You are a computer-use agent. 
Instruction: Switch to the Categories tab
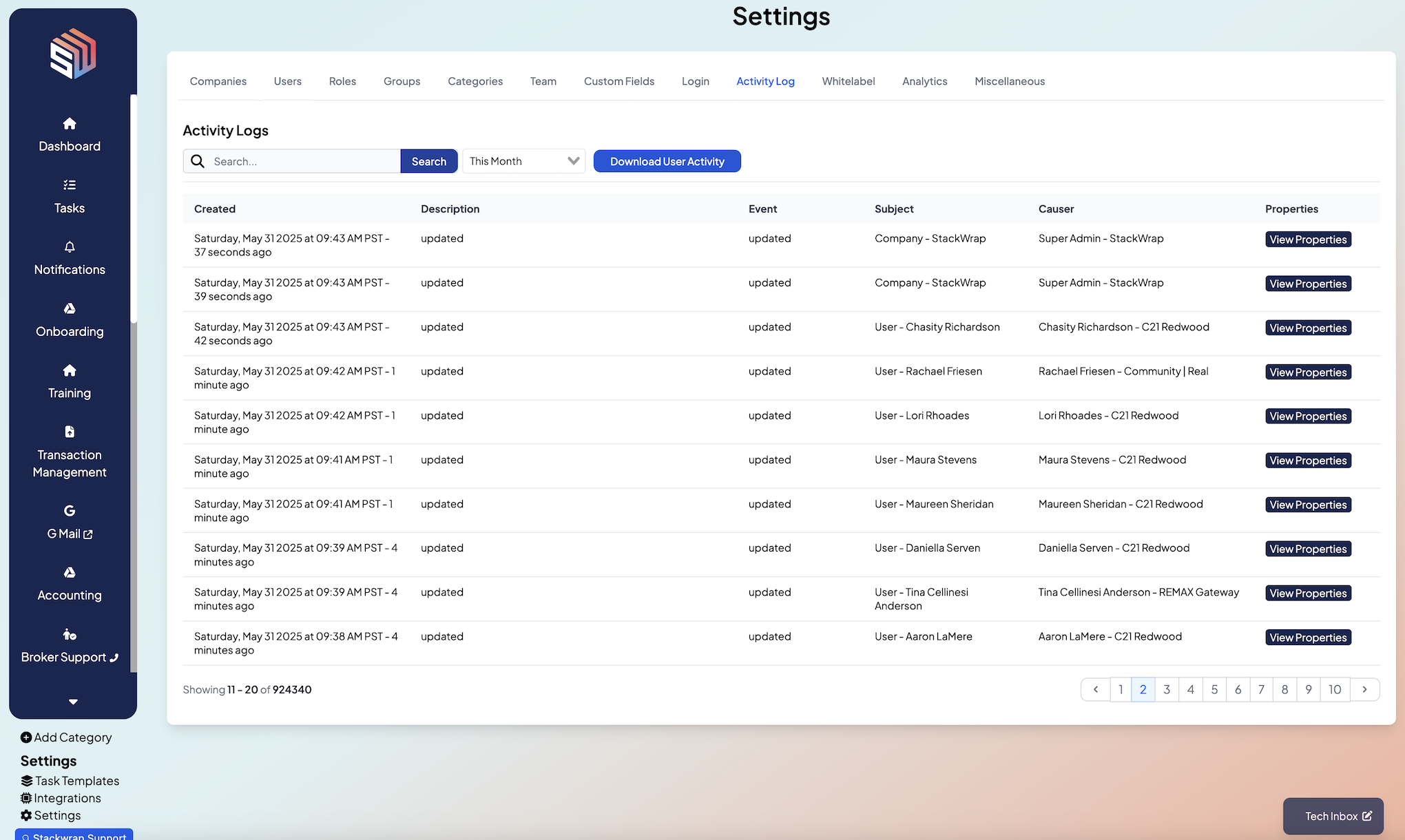[475, 81]
